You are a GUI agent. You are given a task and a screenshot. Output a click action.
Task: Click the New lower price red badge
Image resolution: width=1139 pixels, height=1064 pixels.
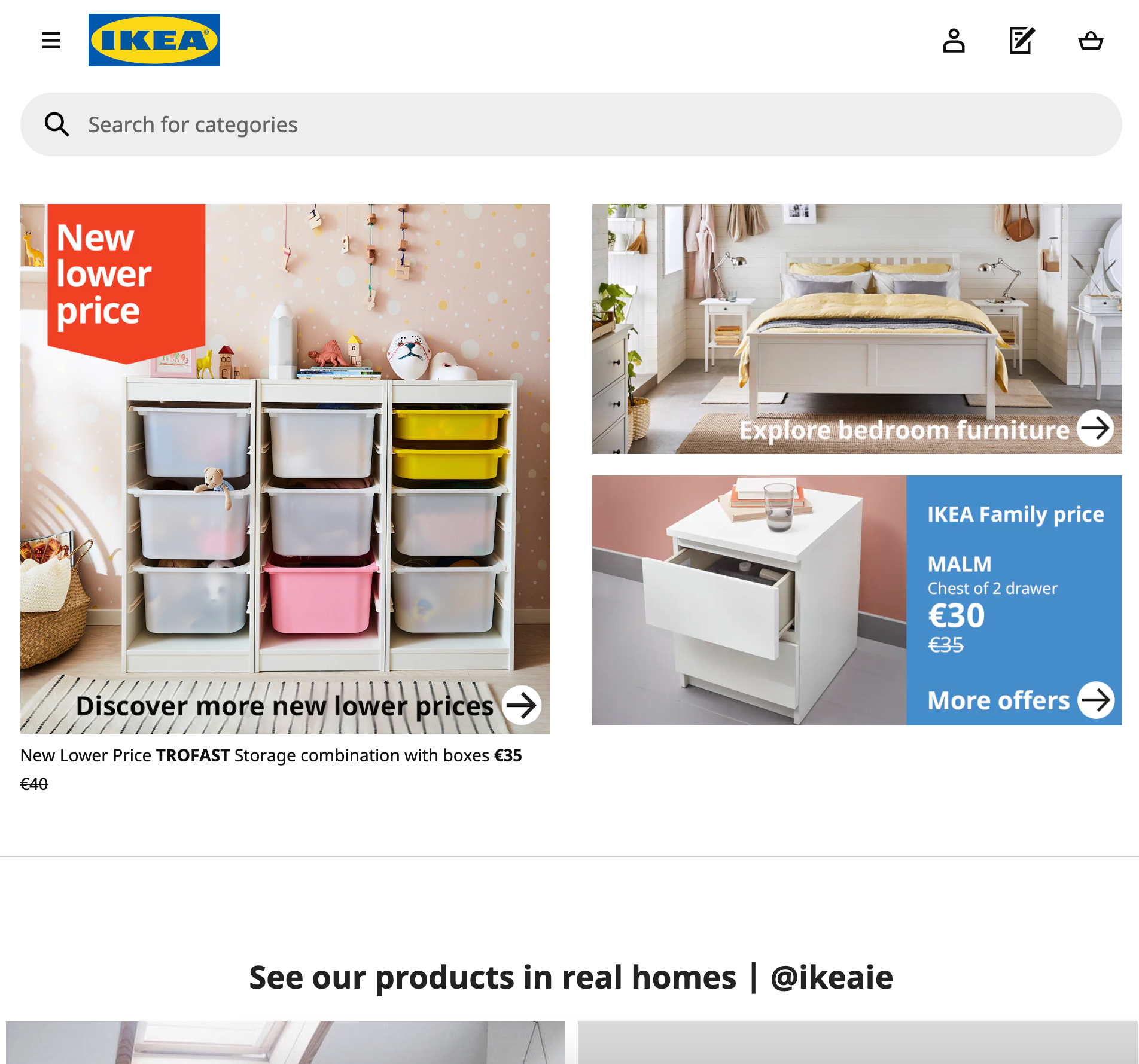click(126, 282)
